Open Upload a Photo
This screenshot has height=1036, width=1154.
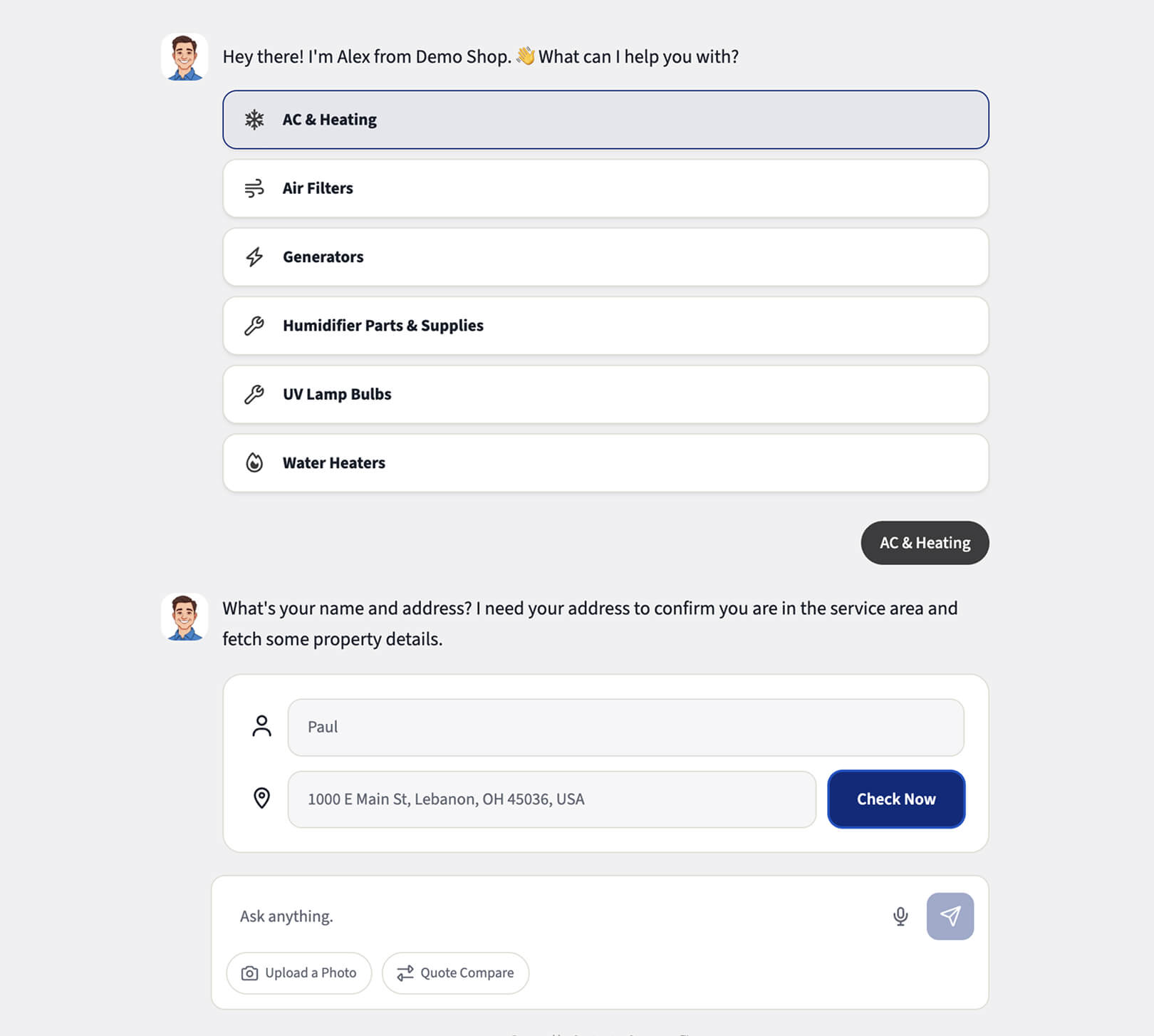tap(299, 973)
